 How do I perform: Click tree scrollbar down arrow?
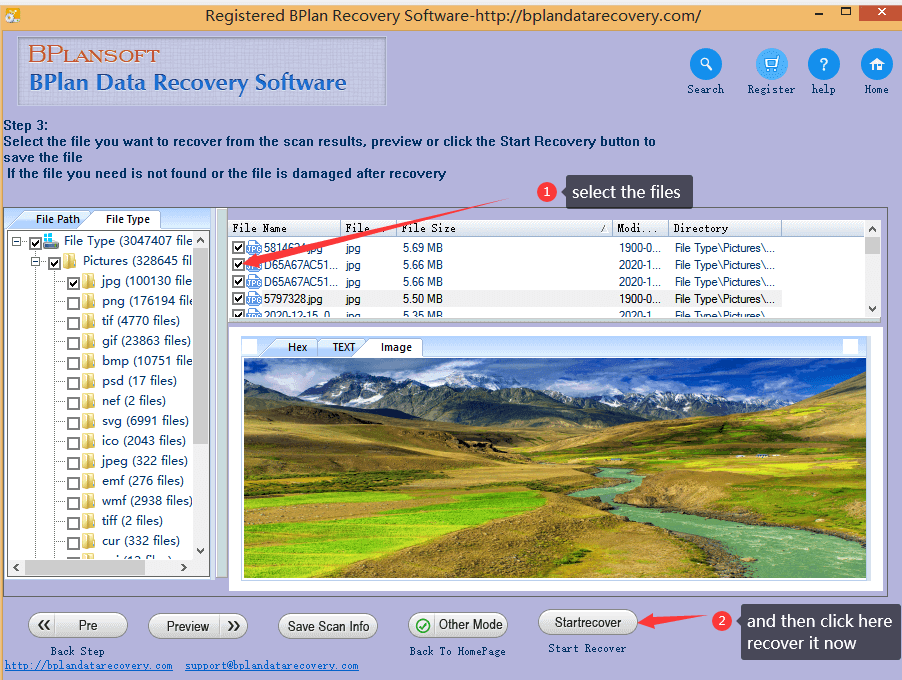click(200, 551)
